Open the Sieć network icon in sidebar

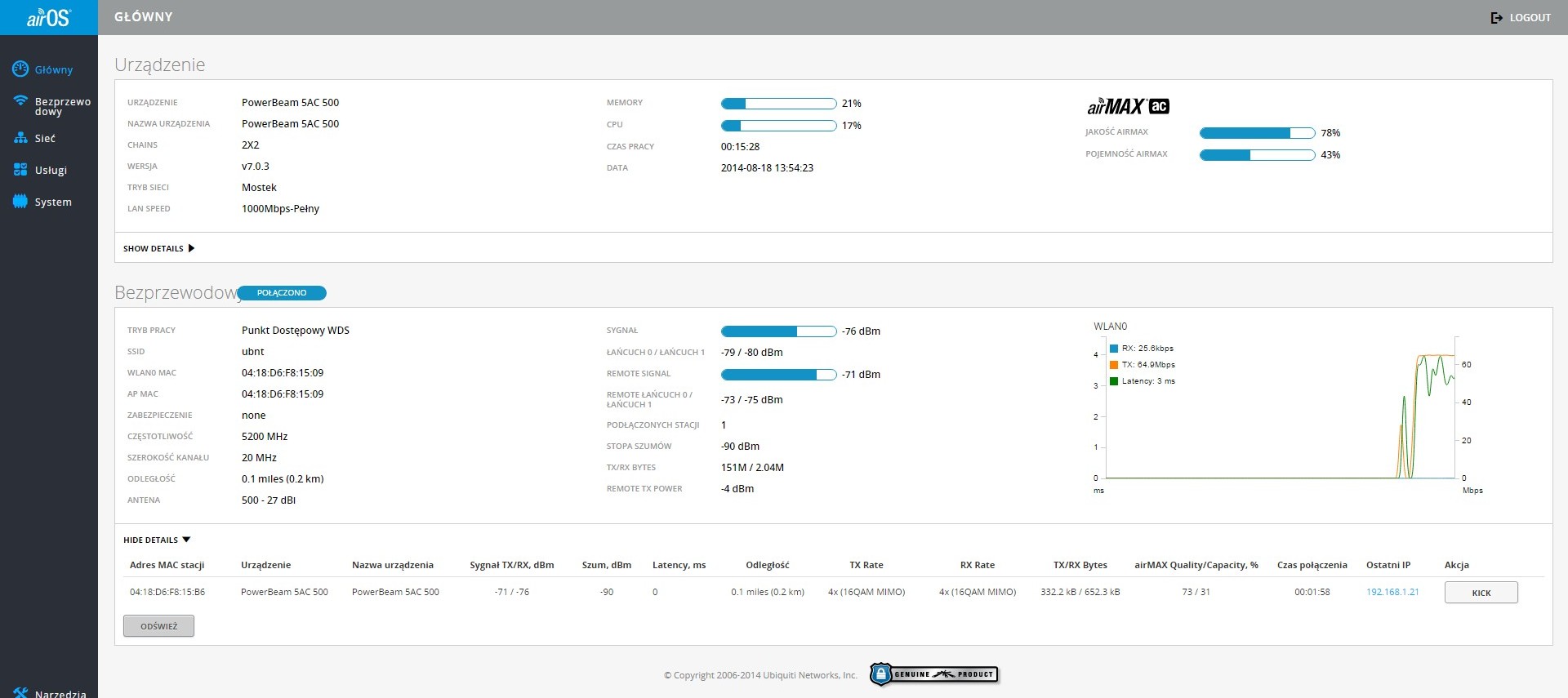point(20,138)
